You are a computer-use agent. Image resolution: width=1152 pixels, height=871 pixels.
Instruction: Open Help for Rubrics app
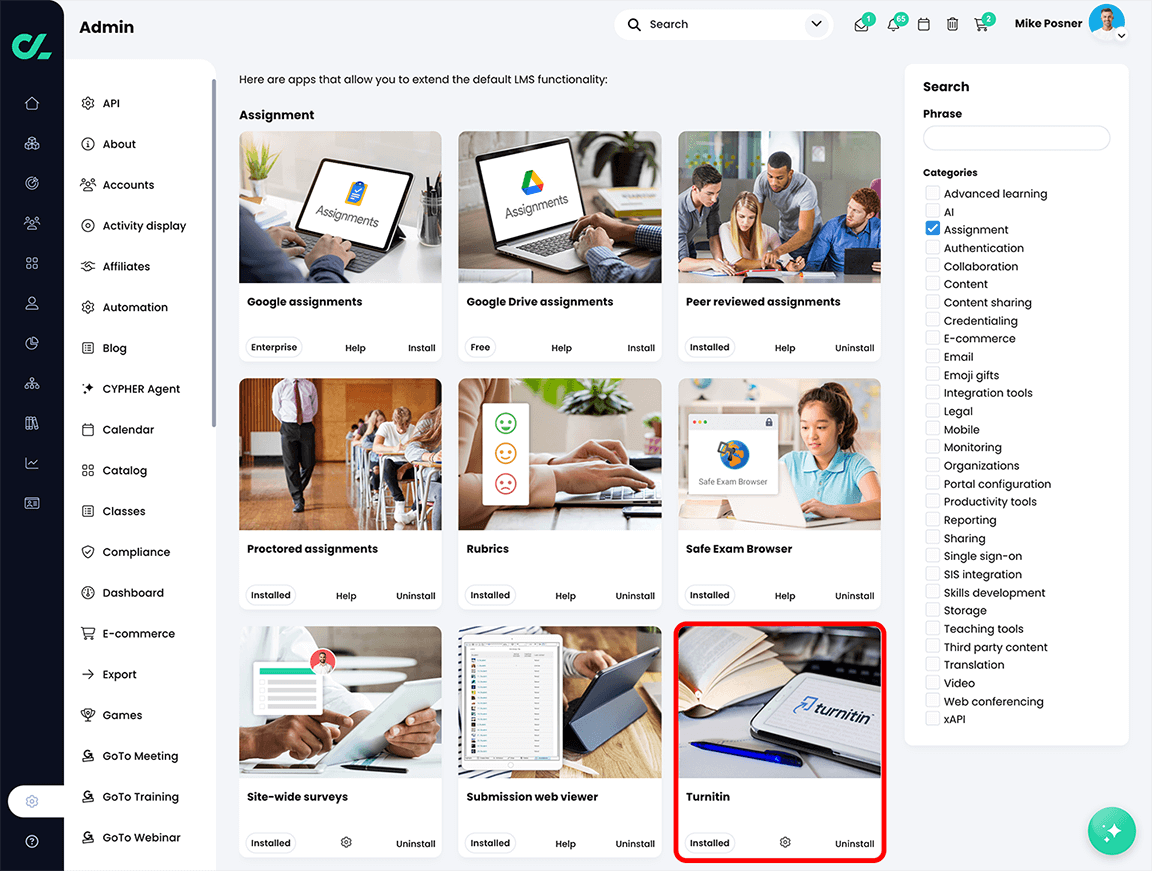565,596
